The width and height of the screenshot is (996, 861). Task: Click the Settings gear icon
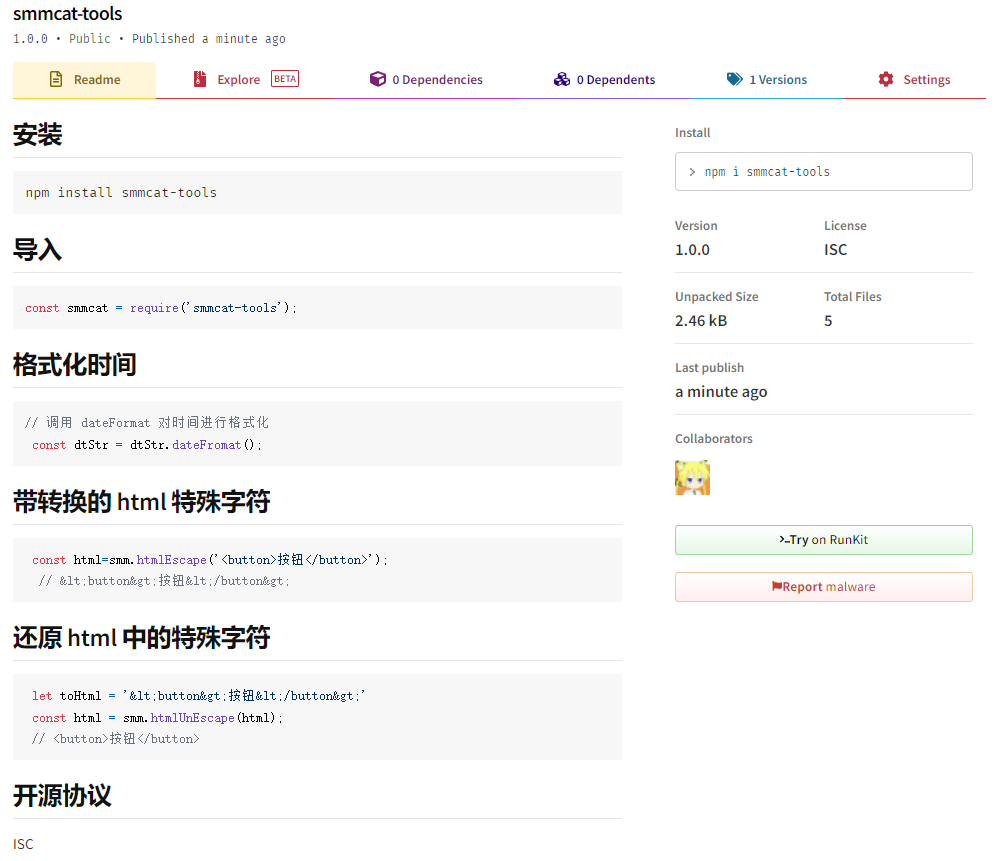tap(886, 79)
